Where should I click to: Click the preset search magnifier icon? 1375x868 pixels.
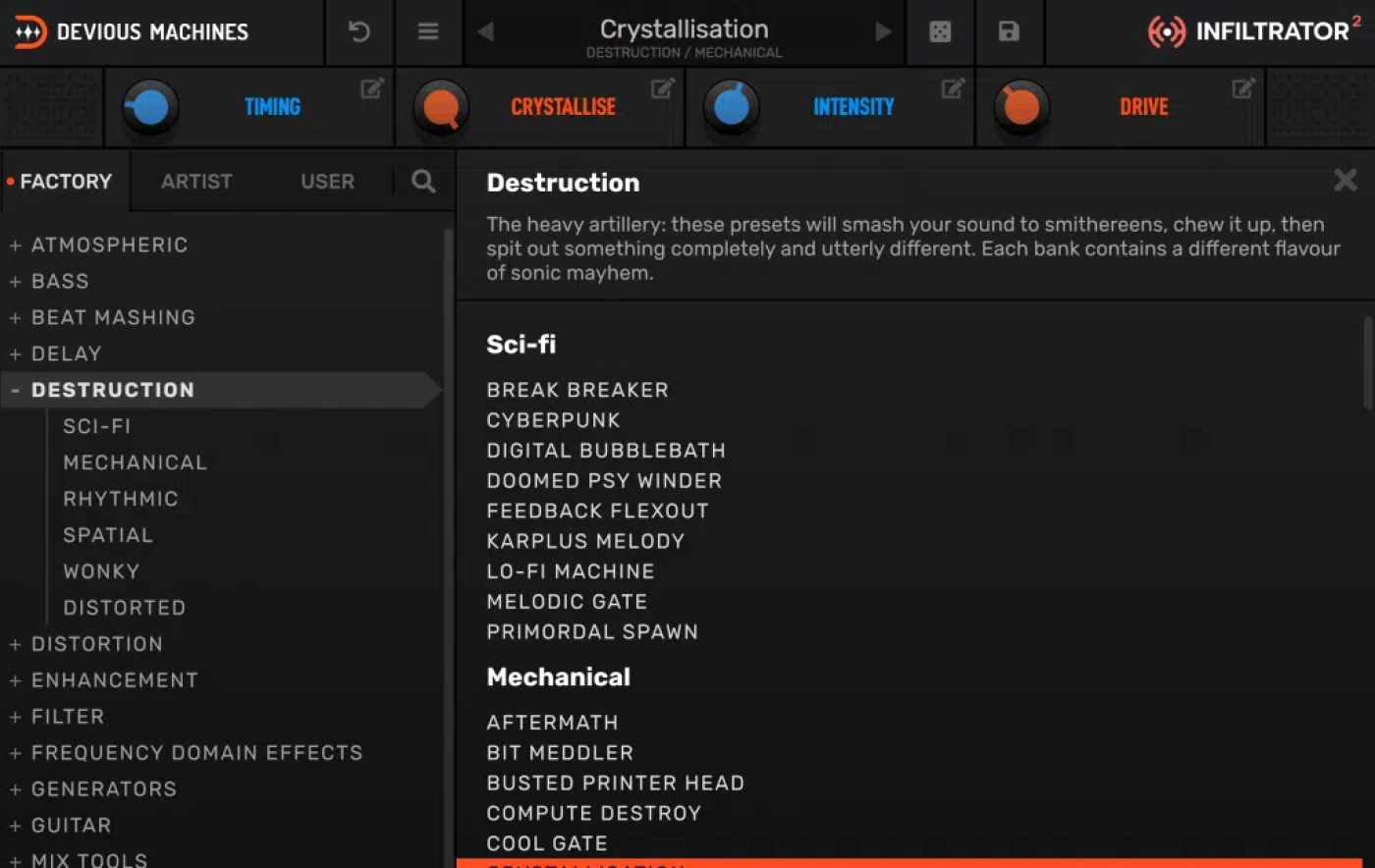(423, 181)
